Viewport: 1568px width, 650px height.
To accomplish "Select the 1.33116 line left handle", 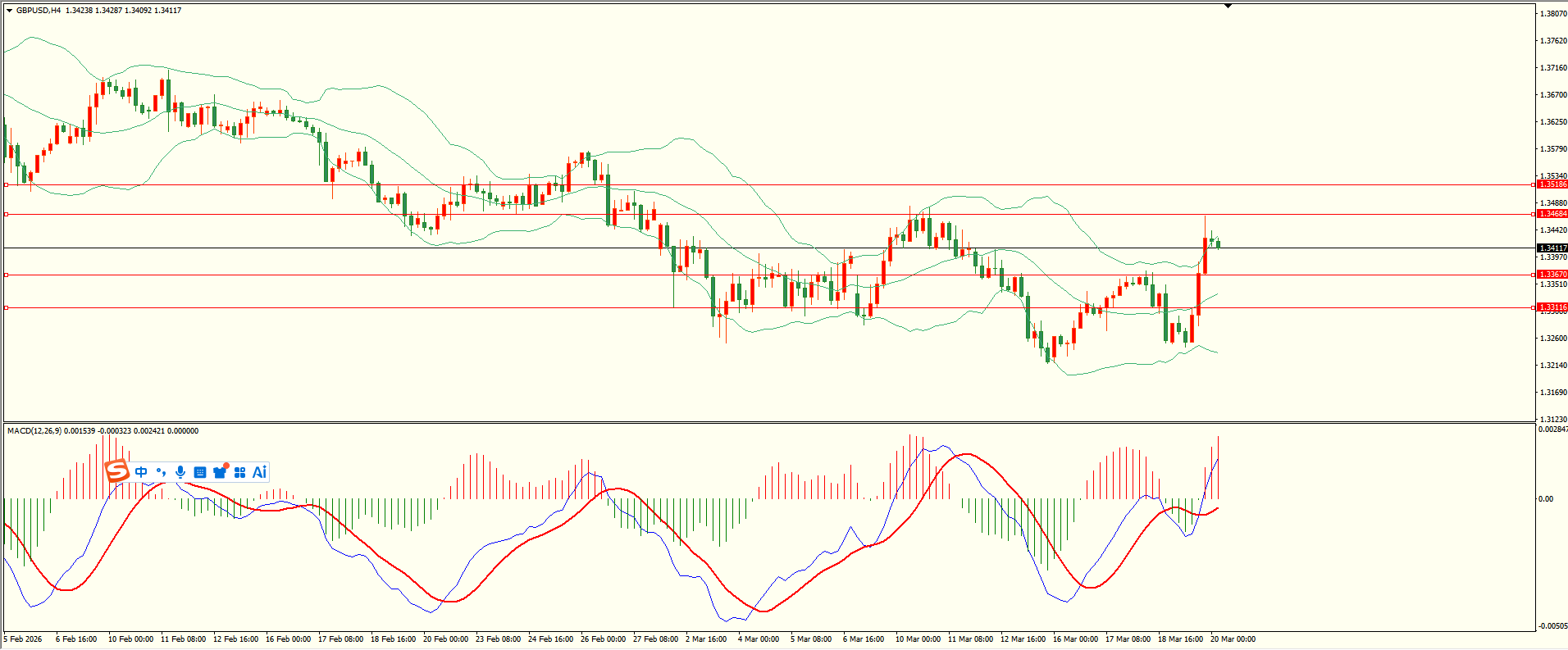I will [x=7, y=307].
